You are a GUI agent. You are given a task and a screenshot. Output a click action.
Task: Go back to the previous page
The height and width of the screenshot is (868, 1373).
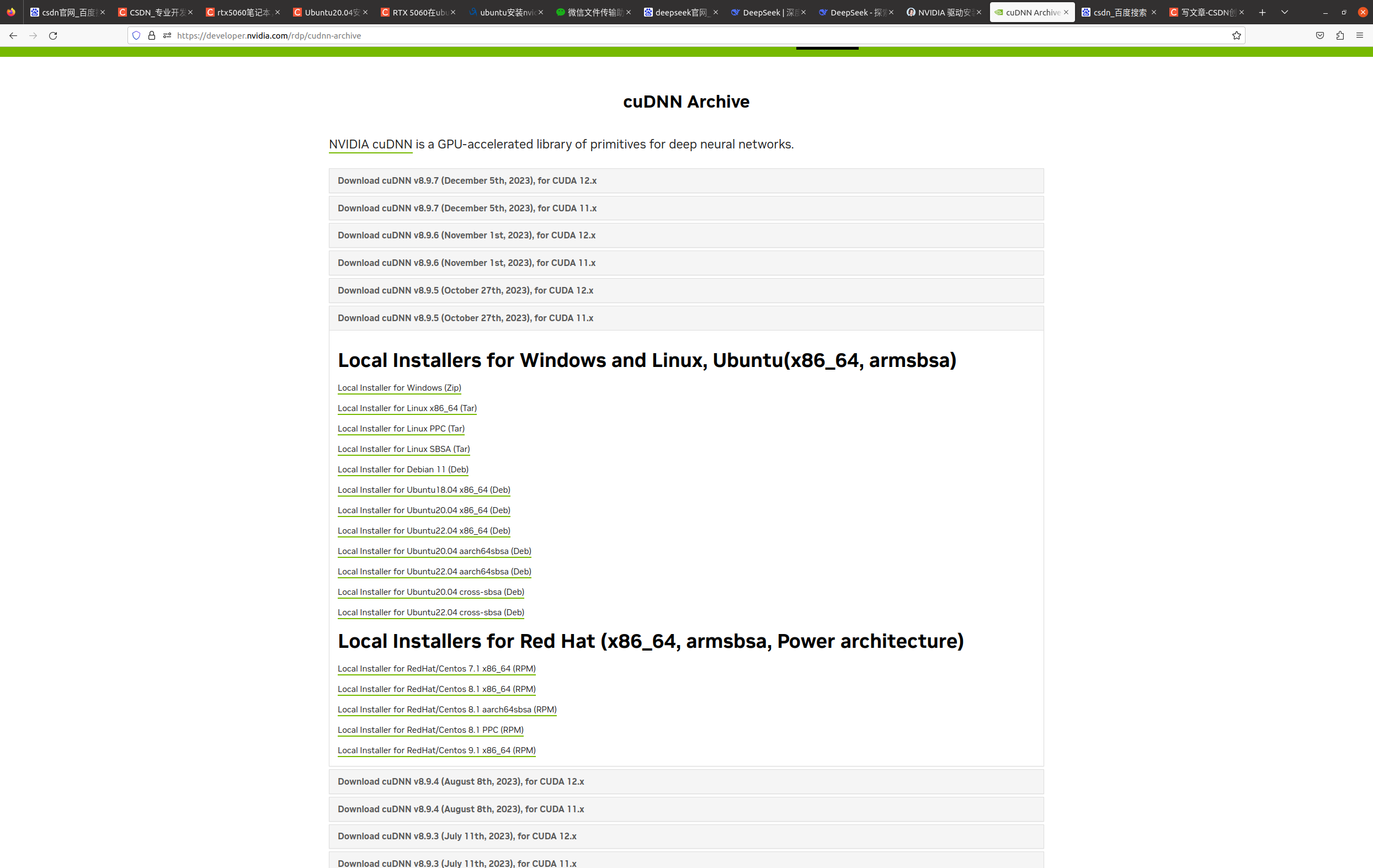coord(13,35)
